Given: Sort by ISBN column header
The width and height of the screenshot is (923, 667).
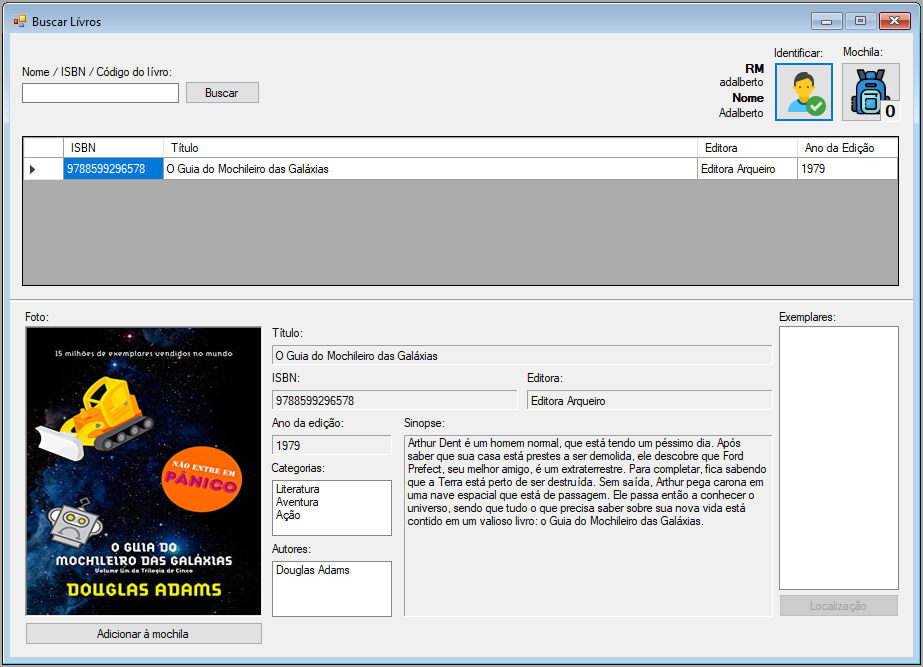Looking at the screenshot, I should (x=113, y=148).
